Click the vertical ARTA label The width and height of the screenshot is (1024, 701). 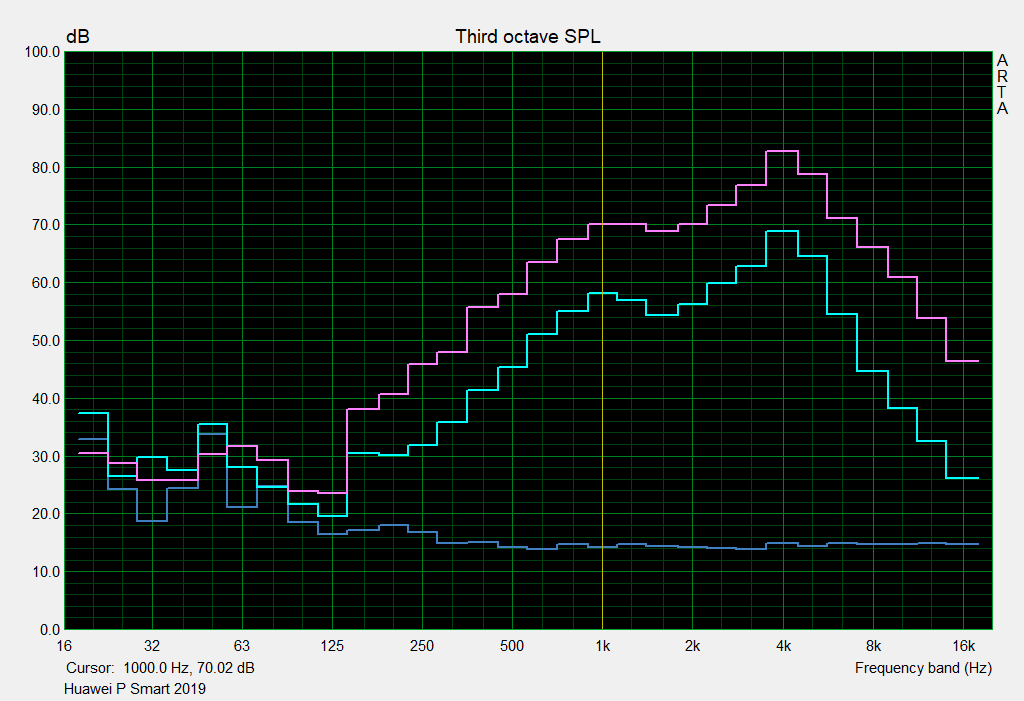[x=1002, y=85]
